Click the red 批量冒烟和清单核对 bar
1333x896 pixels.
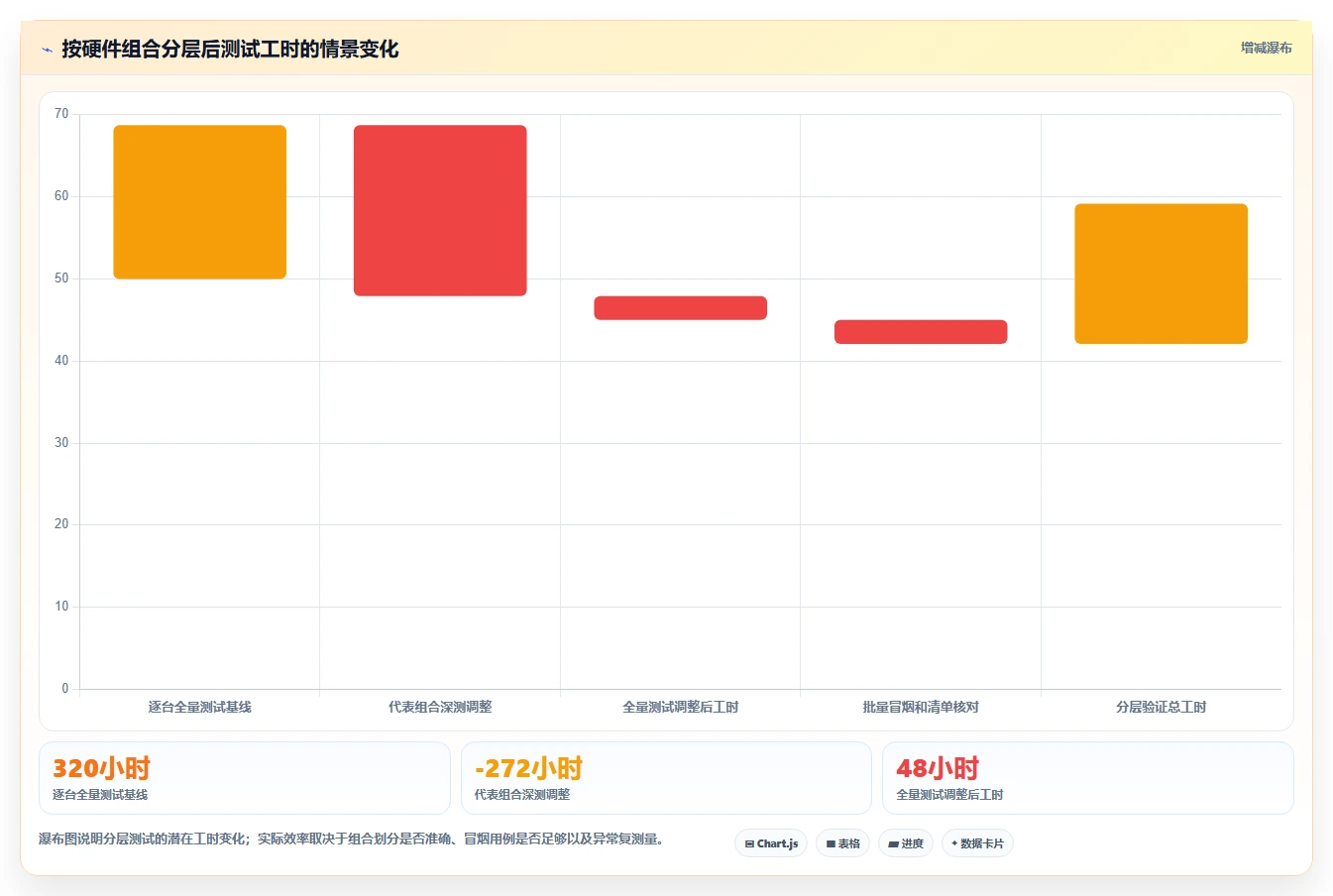pyautogui.click(x=921, y=332)
